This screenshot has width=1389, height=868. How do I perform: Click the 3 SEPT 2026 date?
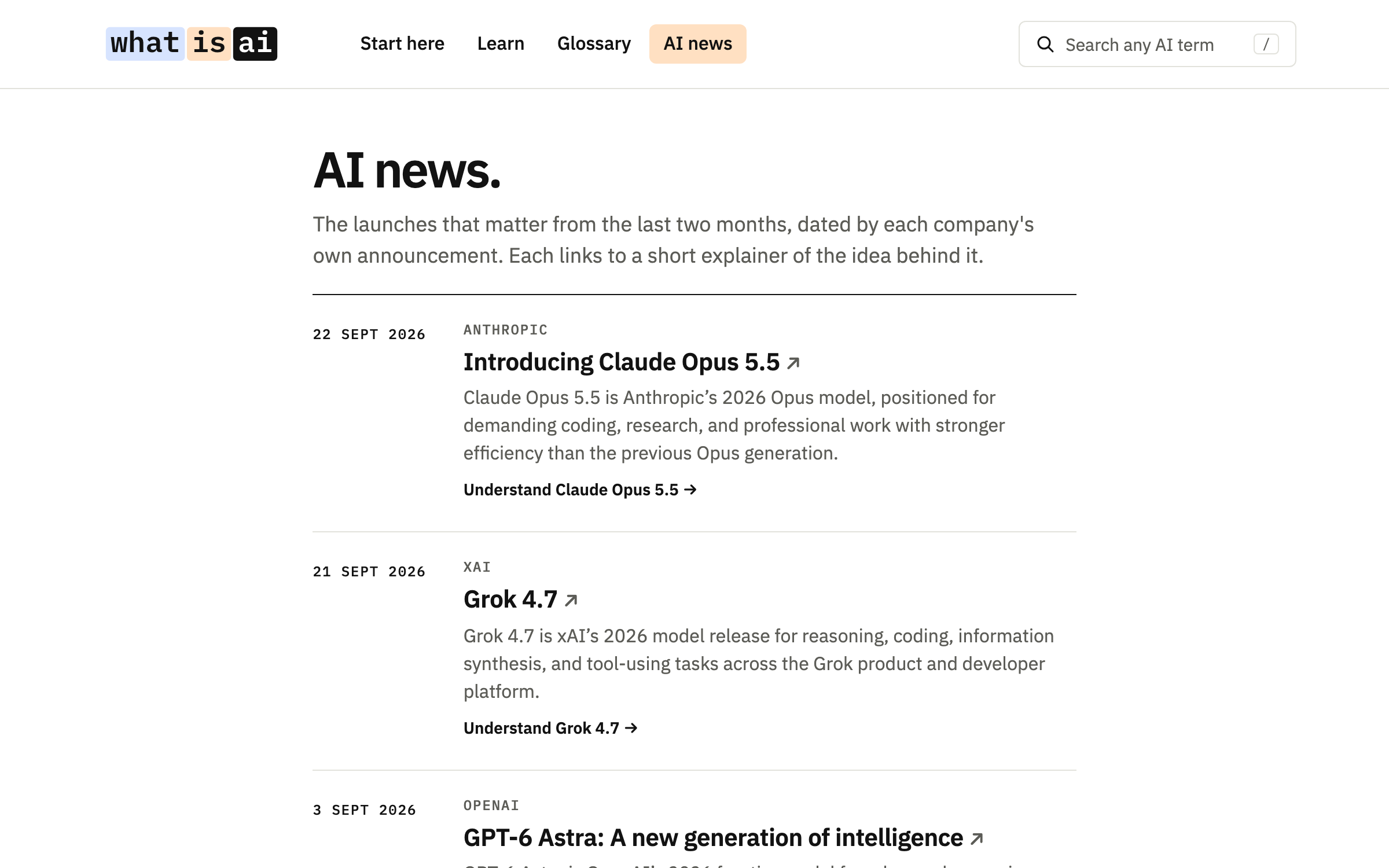[x=365, y=810]
